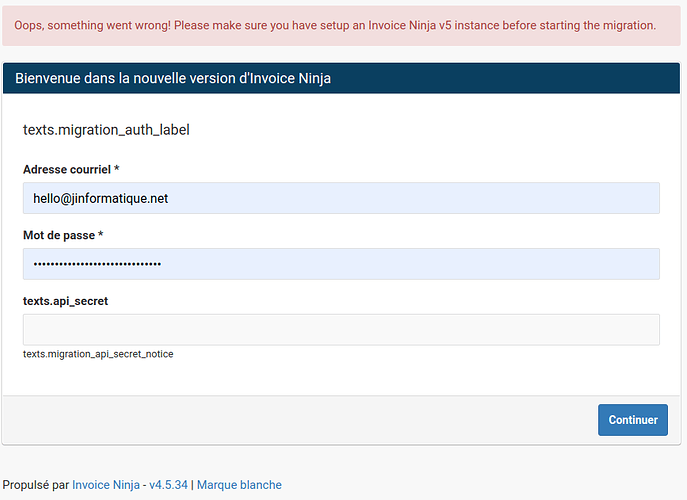This screenshot has height=500, width=687.
Task: Click the gray footer bar left of Continuer
Action: click(x=300, y=420)
